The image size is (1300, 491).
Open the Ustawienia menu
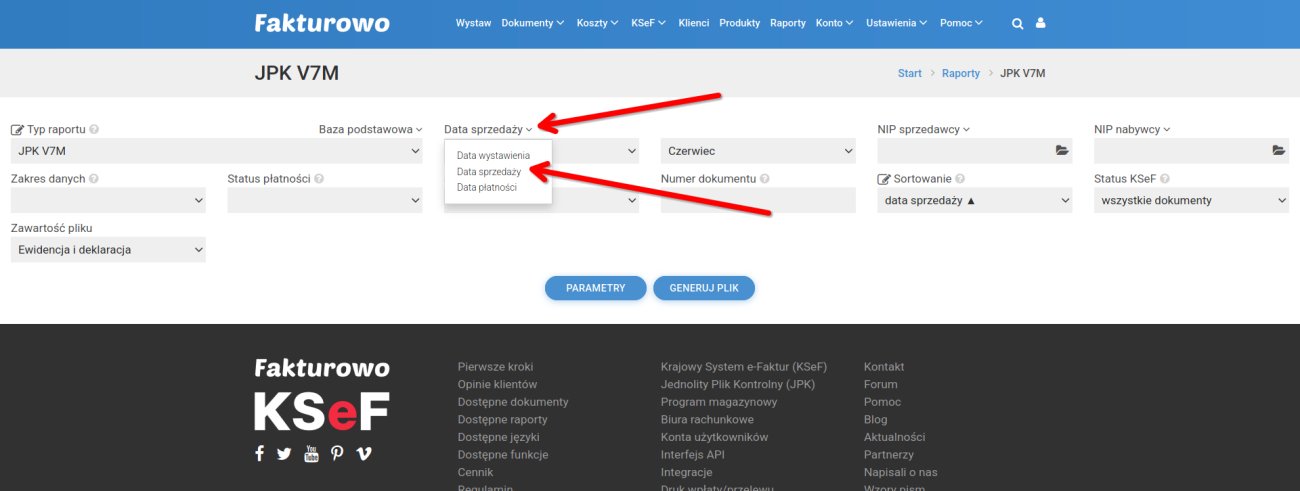pyautogui.click(x=897, y=23)
